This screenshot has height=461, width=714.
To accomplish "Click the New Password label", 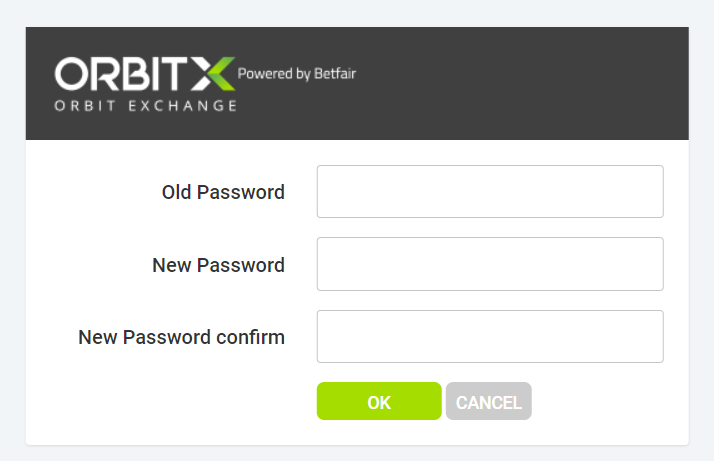I will coord(219,265).
